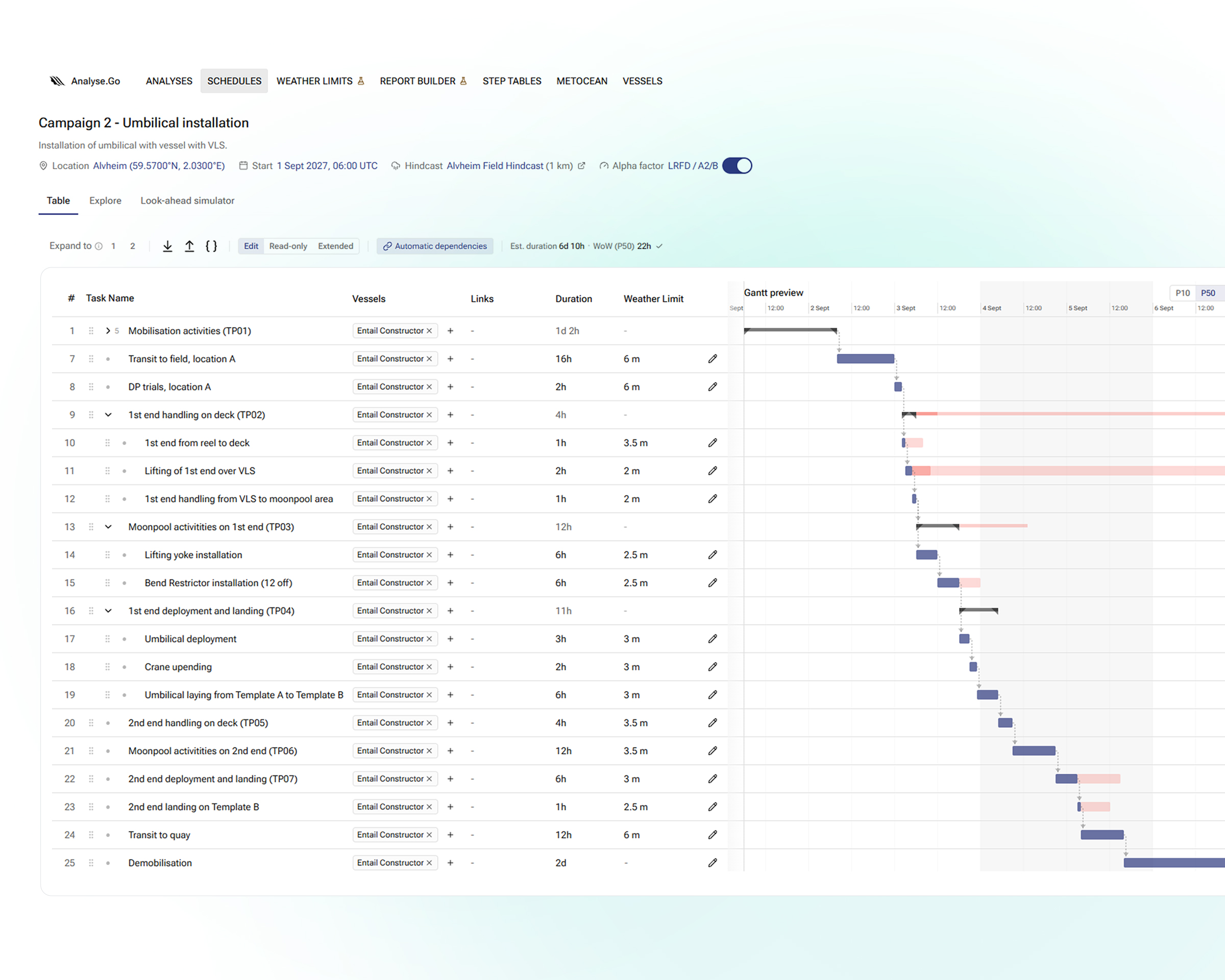The width and height of the screenshot is (1225, 980).
Task: Open the Alvheim location link
Action: (159, 166)
